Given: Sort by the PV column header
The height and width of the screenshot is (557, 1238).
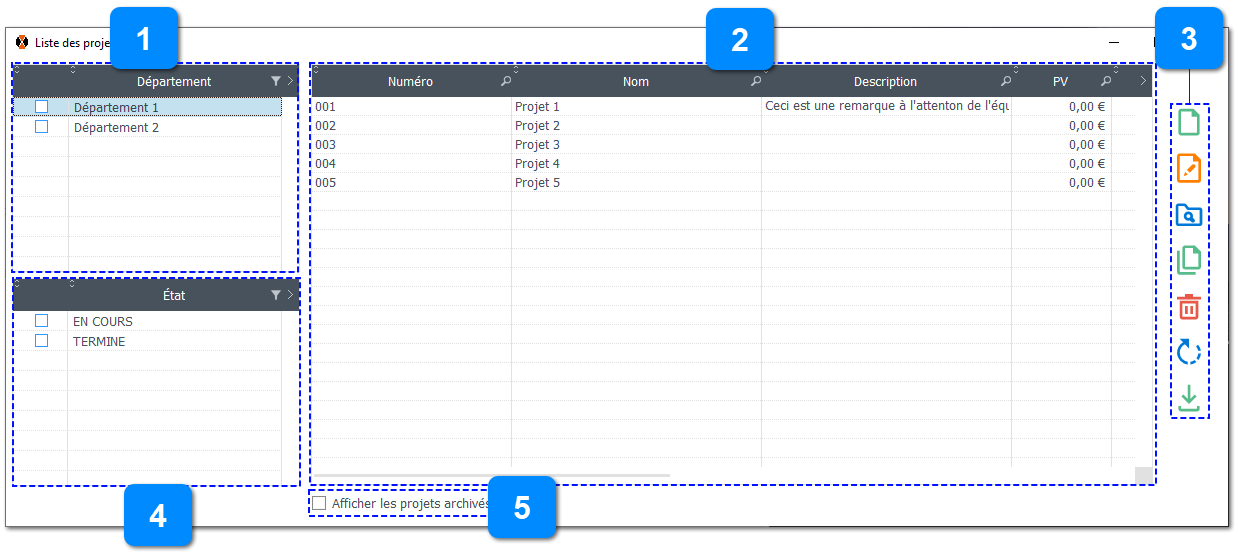Looking at the screenshot, I should coord(1060,82).
